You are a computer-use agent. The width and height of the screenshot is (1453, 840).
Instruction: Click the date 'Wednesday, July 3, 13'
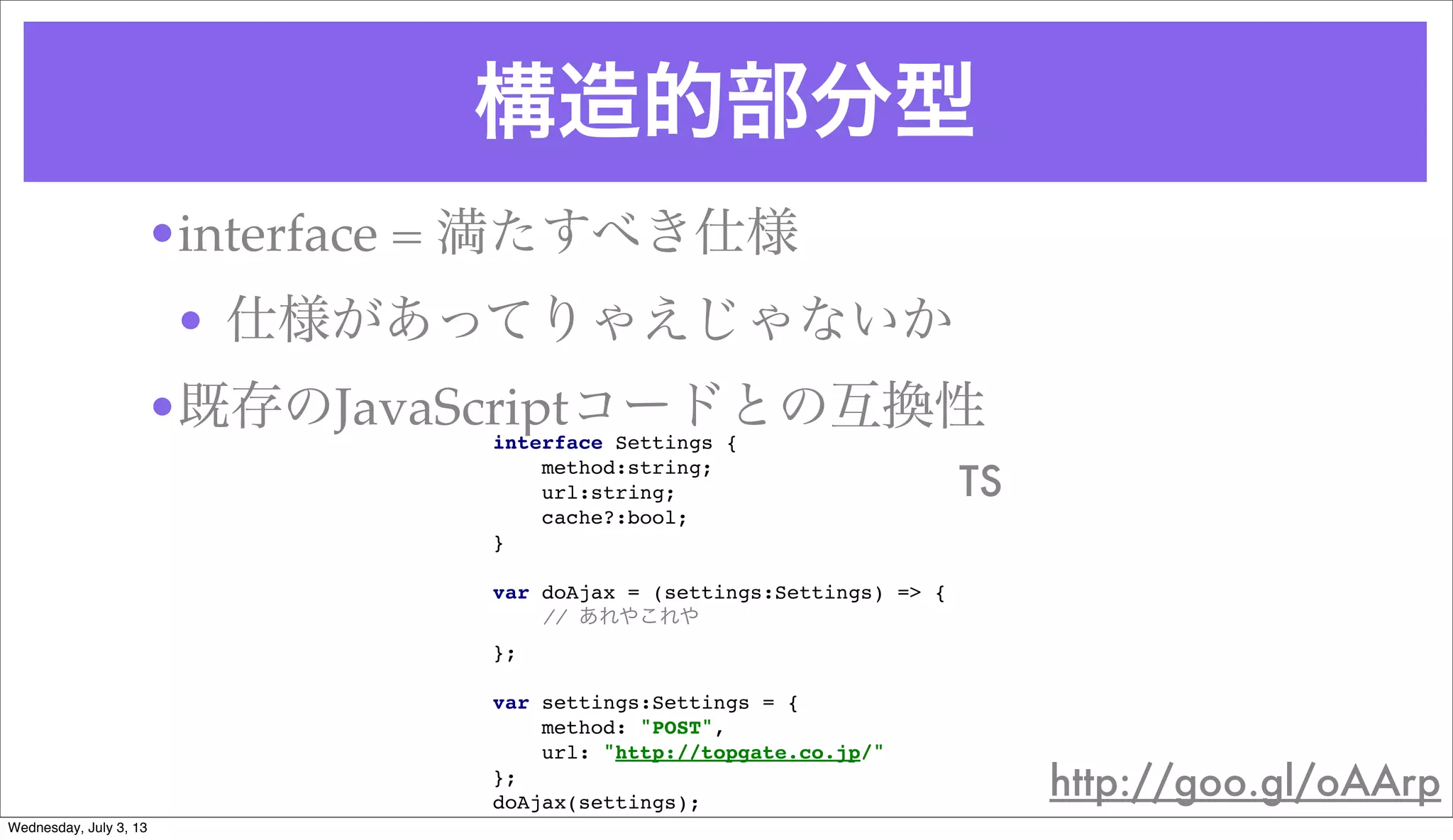[x=77, y=828]
